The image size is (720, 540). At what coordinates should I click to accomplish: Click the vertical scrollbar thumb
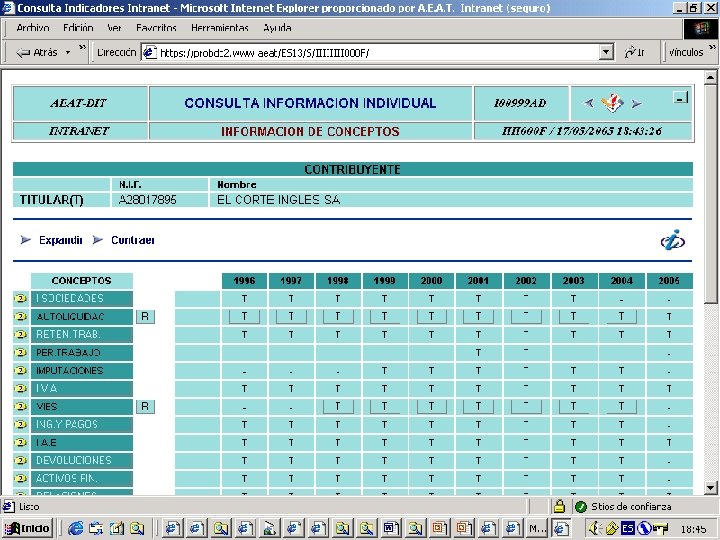[x=710, y=193]
